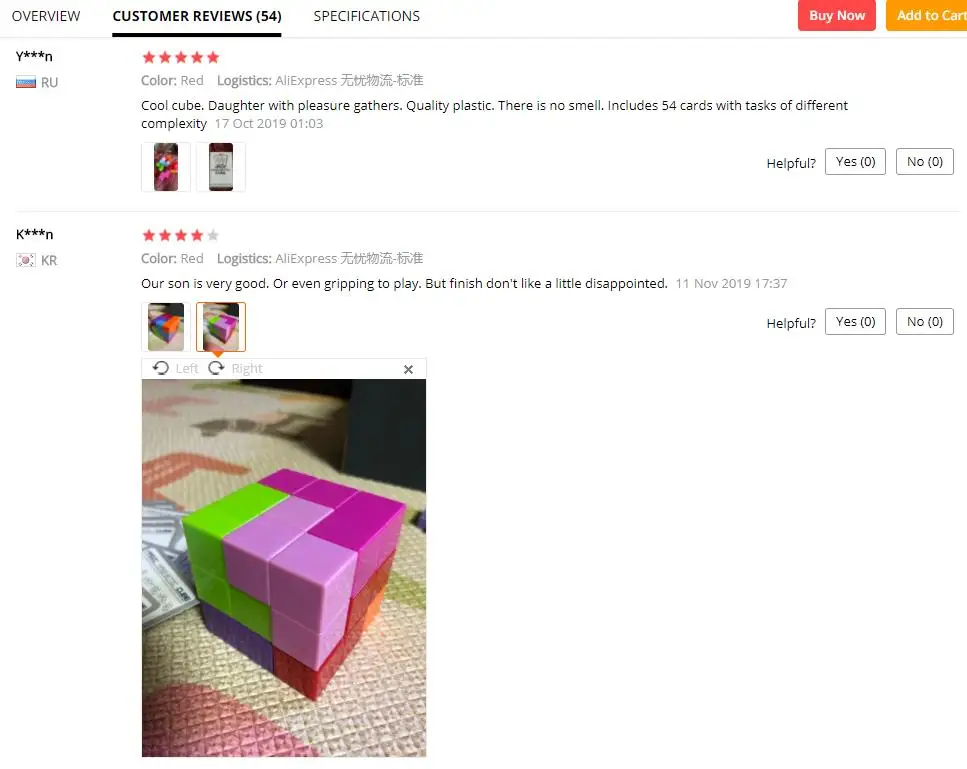This screenshot has width=967, height=769.
Task: Select the CUSTOMER REVIEWS (54) tab
Action: pyautogui.click(x=197, y=16)
